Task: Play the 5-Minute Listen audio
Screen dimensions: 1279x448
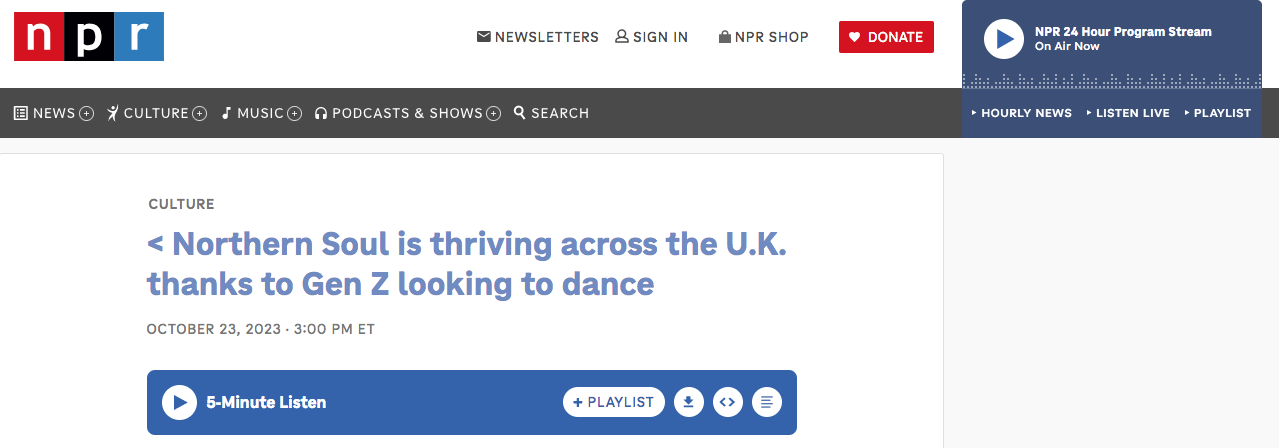Action: (x=180, y=402)
